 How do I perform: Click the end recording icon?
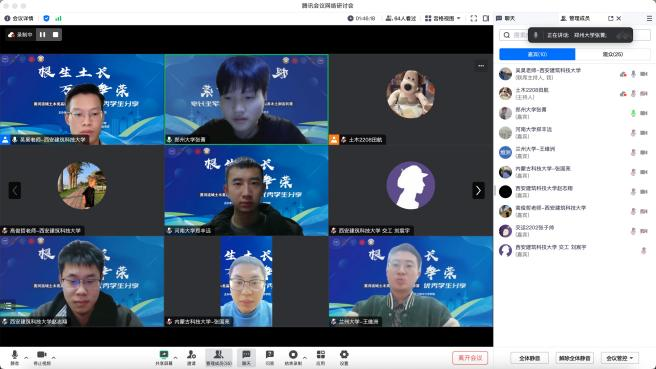pos(293,357)
